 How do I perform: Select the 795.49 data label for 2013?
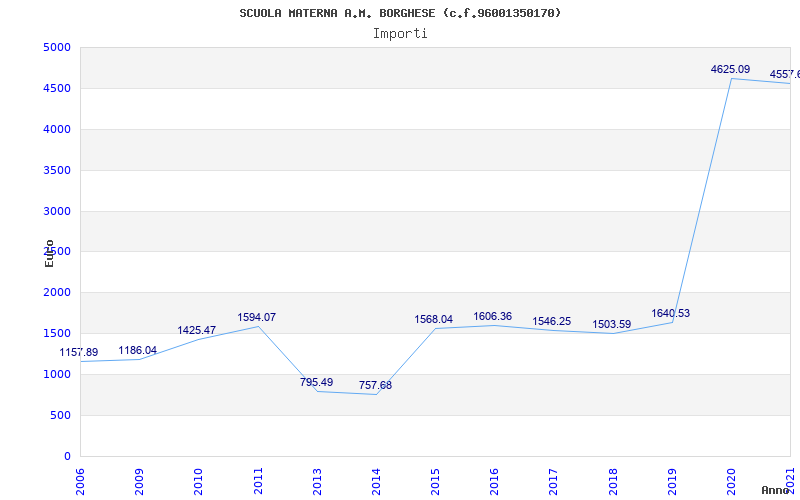(x=316, y=382)
